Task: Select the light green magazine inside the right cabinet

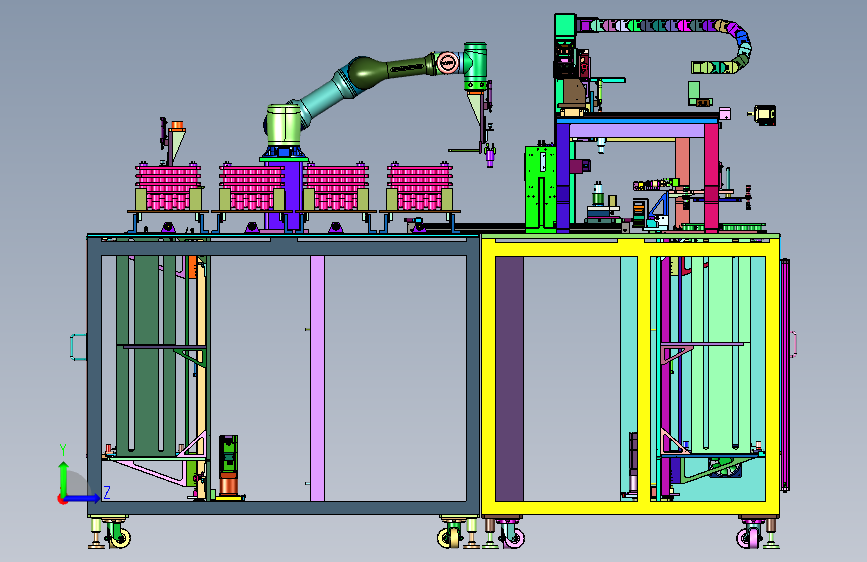Action: (x=722, y=354)
